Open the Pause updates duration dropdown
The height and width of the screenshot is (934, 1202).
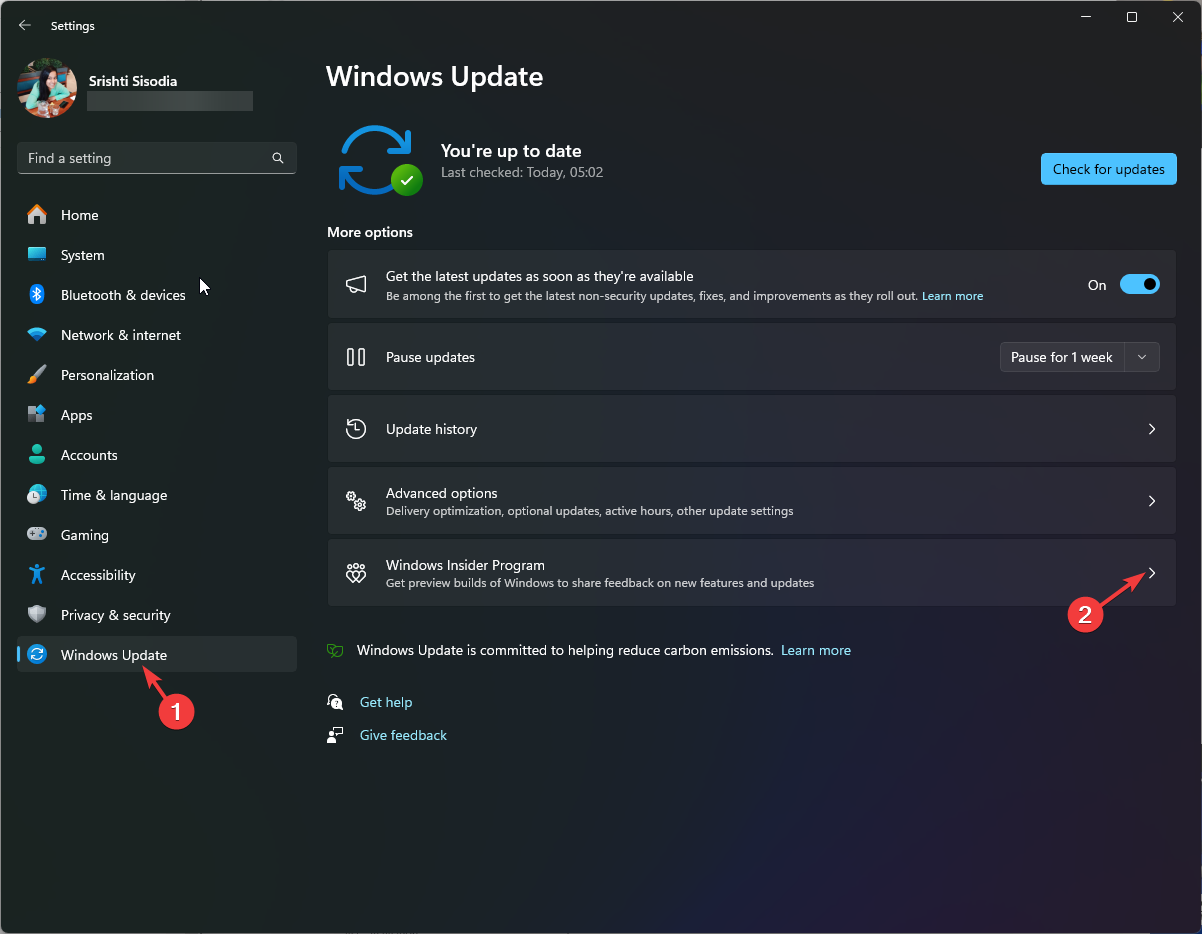click(x=1141, y=357)
